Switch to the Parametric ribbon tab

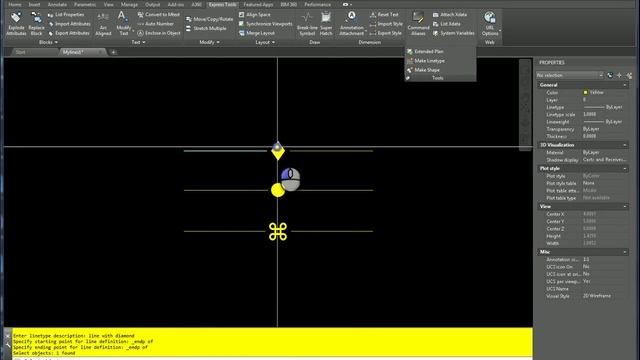click(85, 4)
